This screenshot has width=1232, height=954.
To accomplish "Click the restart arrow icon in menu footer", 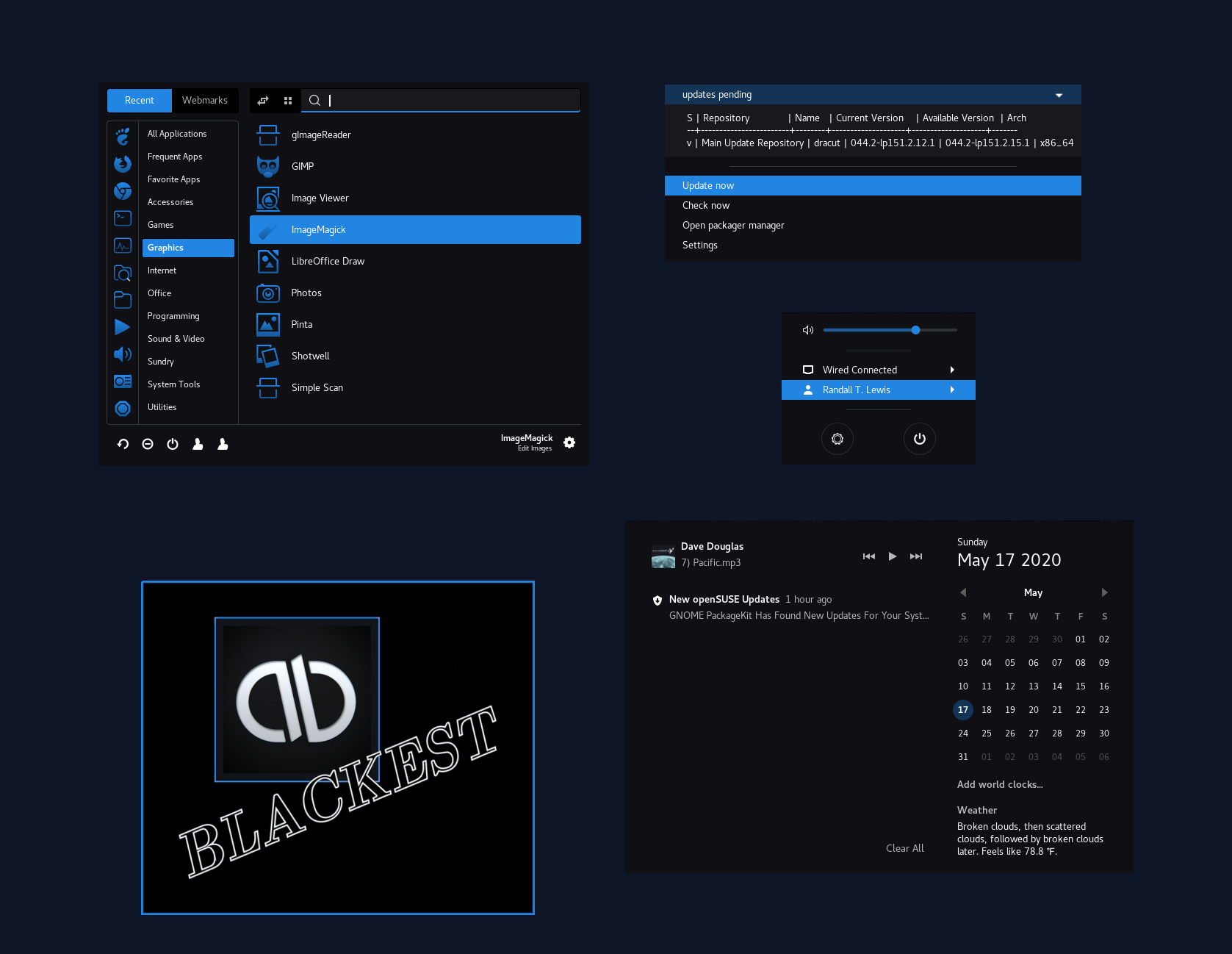I will click(x=123, y=444).
